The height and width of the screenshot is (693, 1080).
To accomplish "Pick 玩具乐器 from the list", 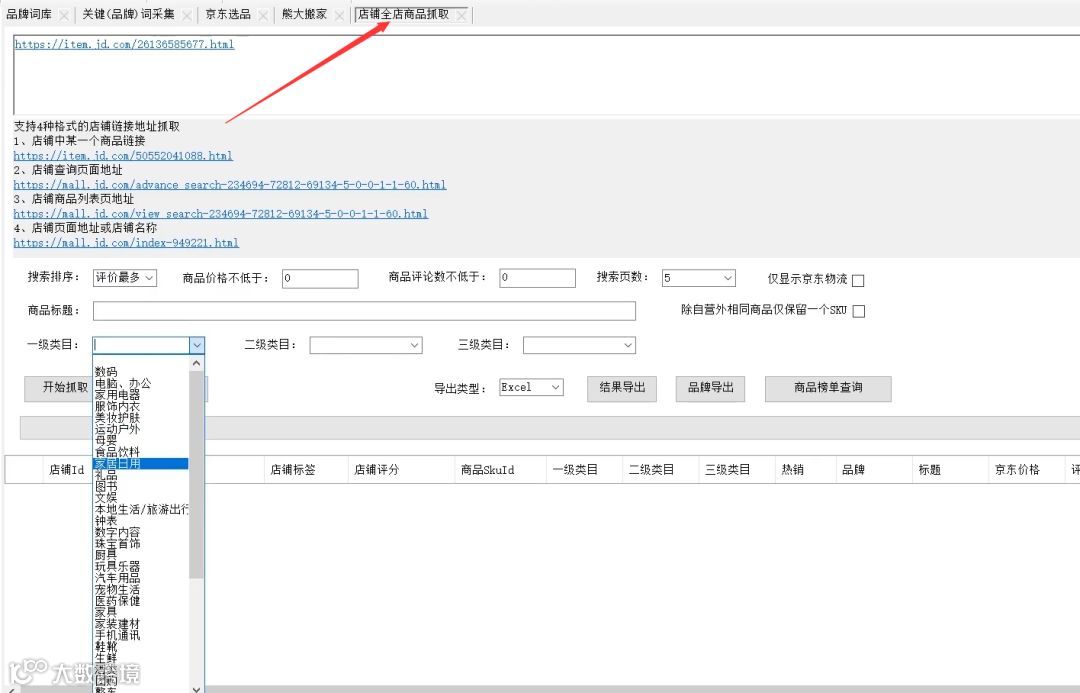I will click(117, 567).
